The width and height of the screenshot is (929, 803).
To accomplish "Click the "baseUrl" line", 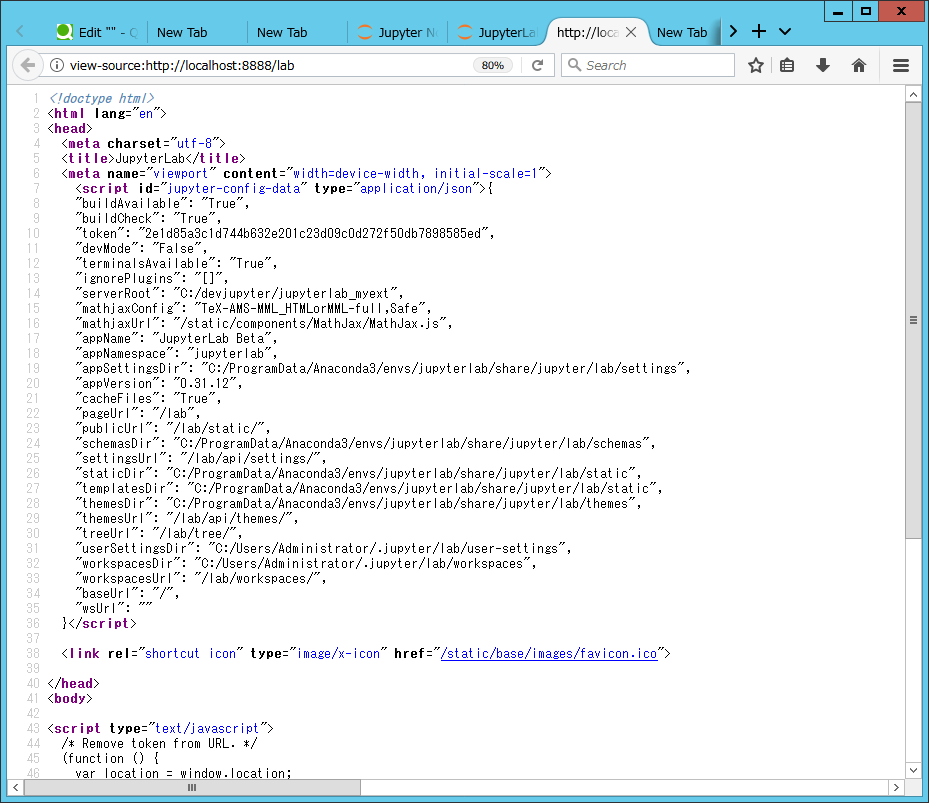I will (x=127, y=593).
